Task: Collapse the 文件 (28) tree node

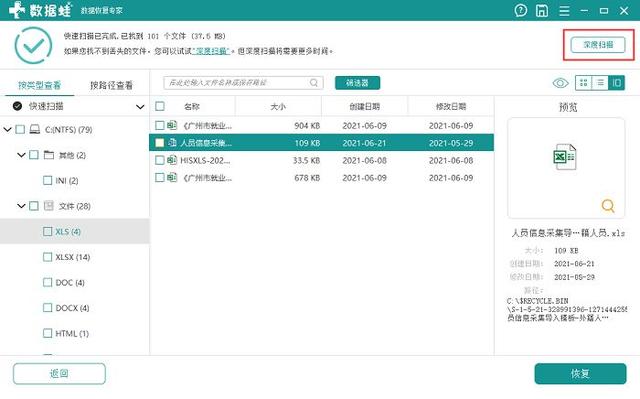Action: pyautogui.click(x=21, y=206)
